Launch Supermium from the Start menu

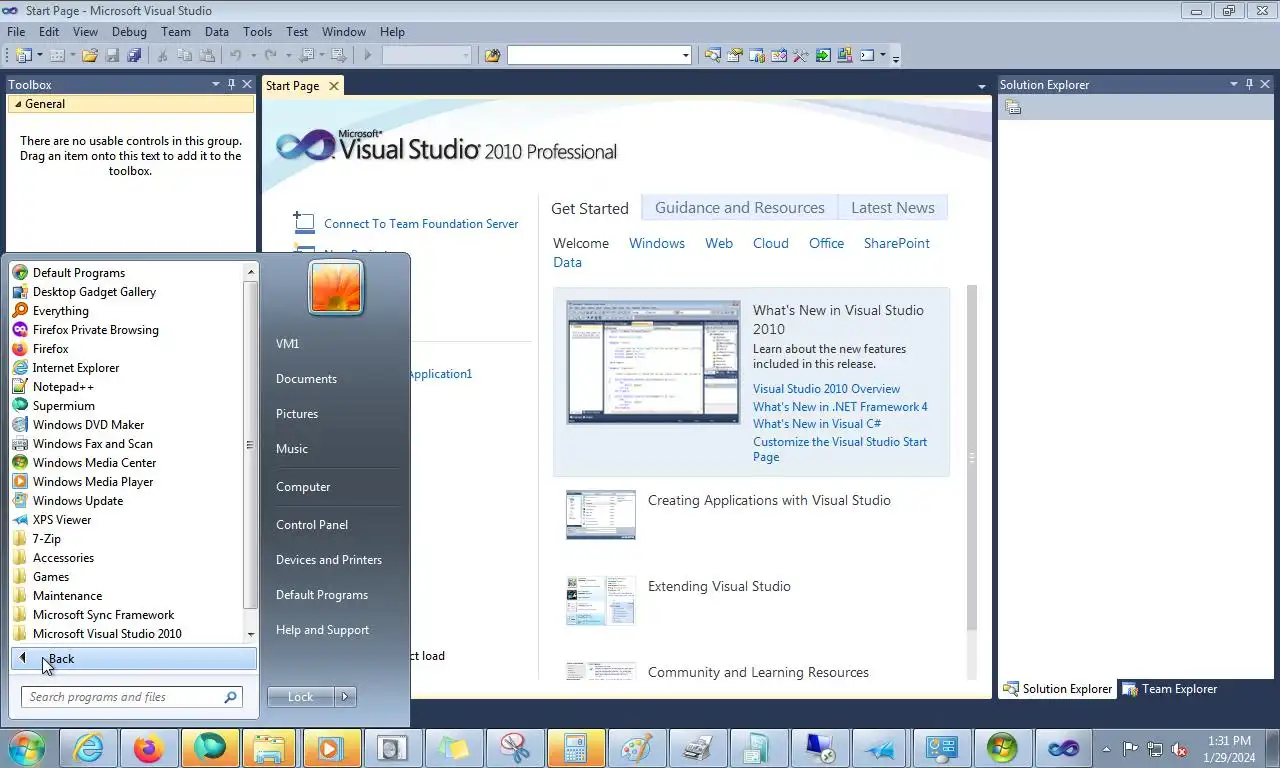[132, 406]
